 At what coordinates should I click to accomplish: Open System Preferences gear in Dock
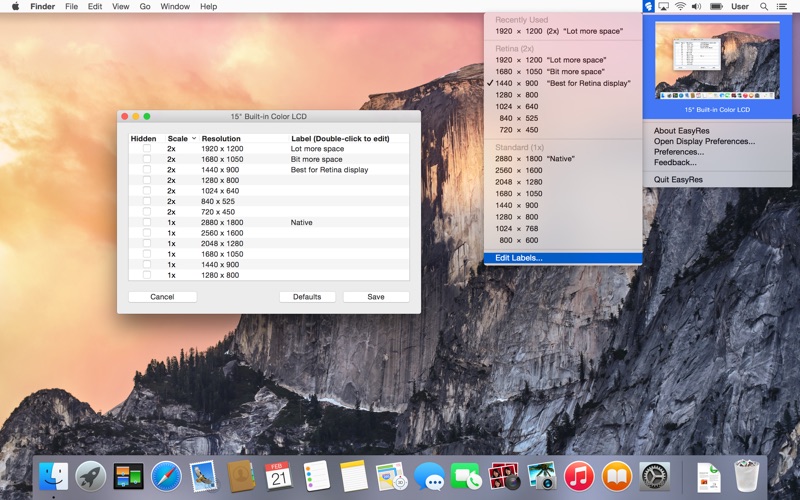click(x=655, y=477)
